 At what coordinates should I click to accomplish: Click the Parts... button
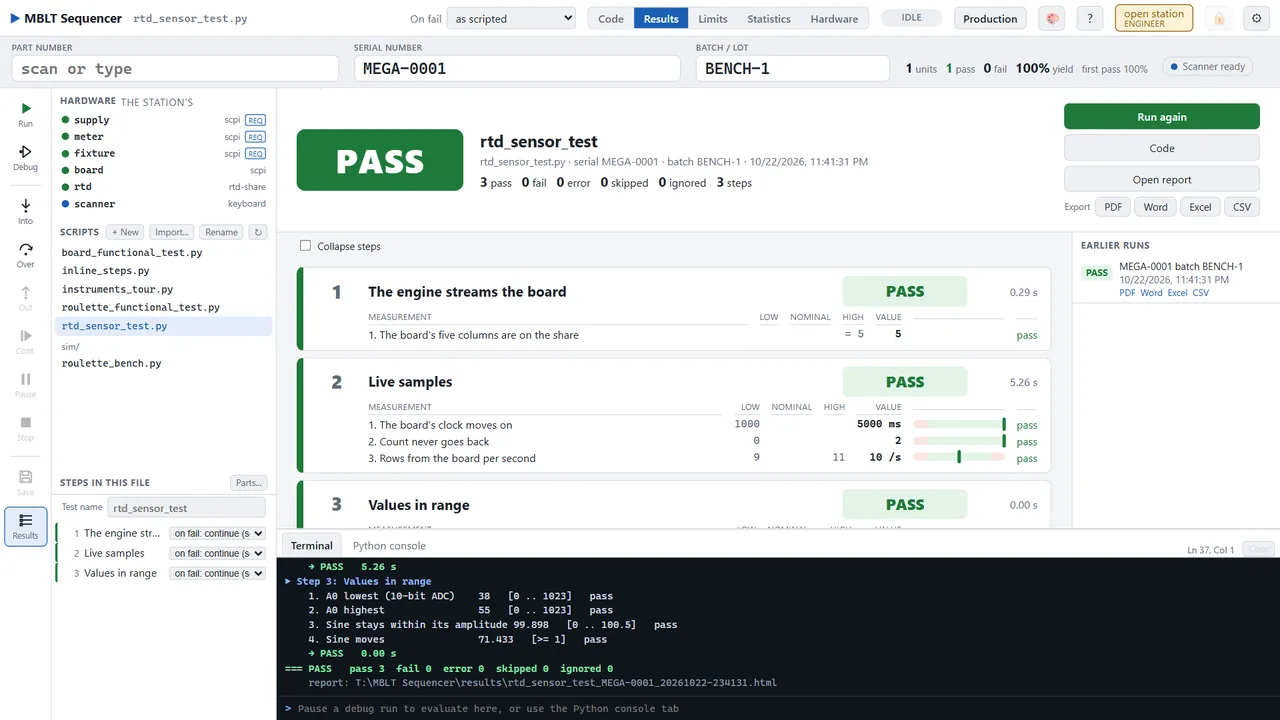point(248,483)
